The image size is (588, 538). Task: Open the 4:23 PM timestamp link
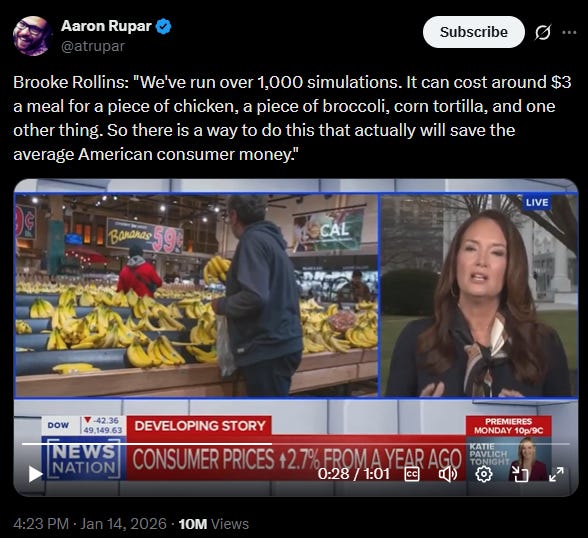tap(41, 524)
